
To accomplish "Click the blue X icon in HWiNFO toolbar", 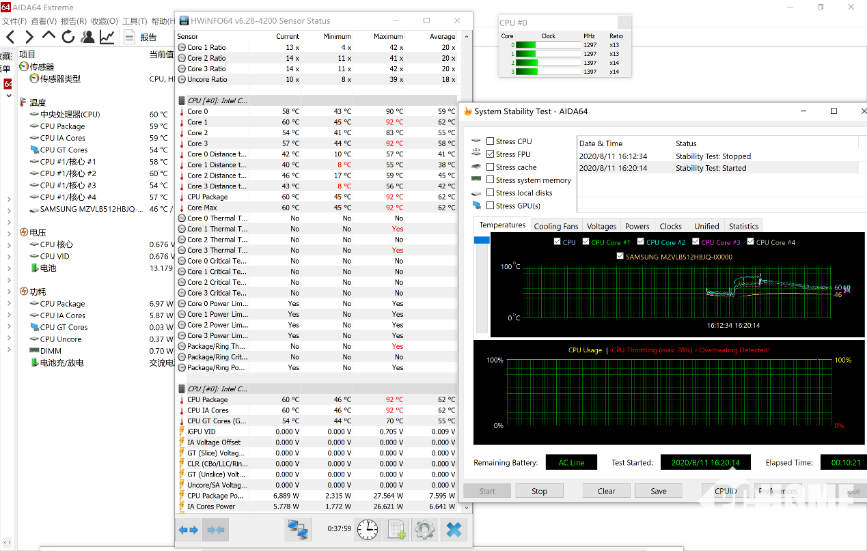I will point(454,530).
